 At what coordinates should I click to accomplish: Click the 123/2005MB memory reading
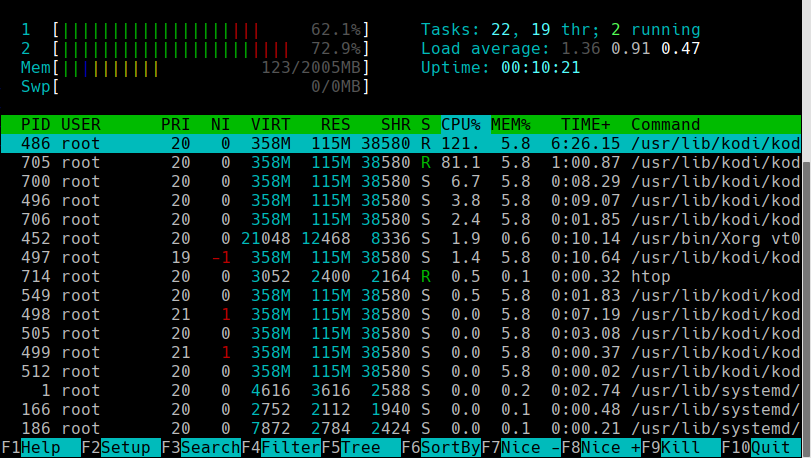coord(311,68)
